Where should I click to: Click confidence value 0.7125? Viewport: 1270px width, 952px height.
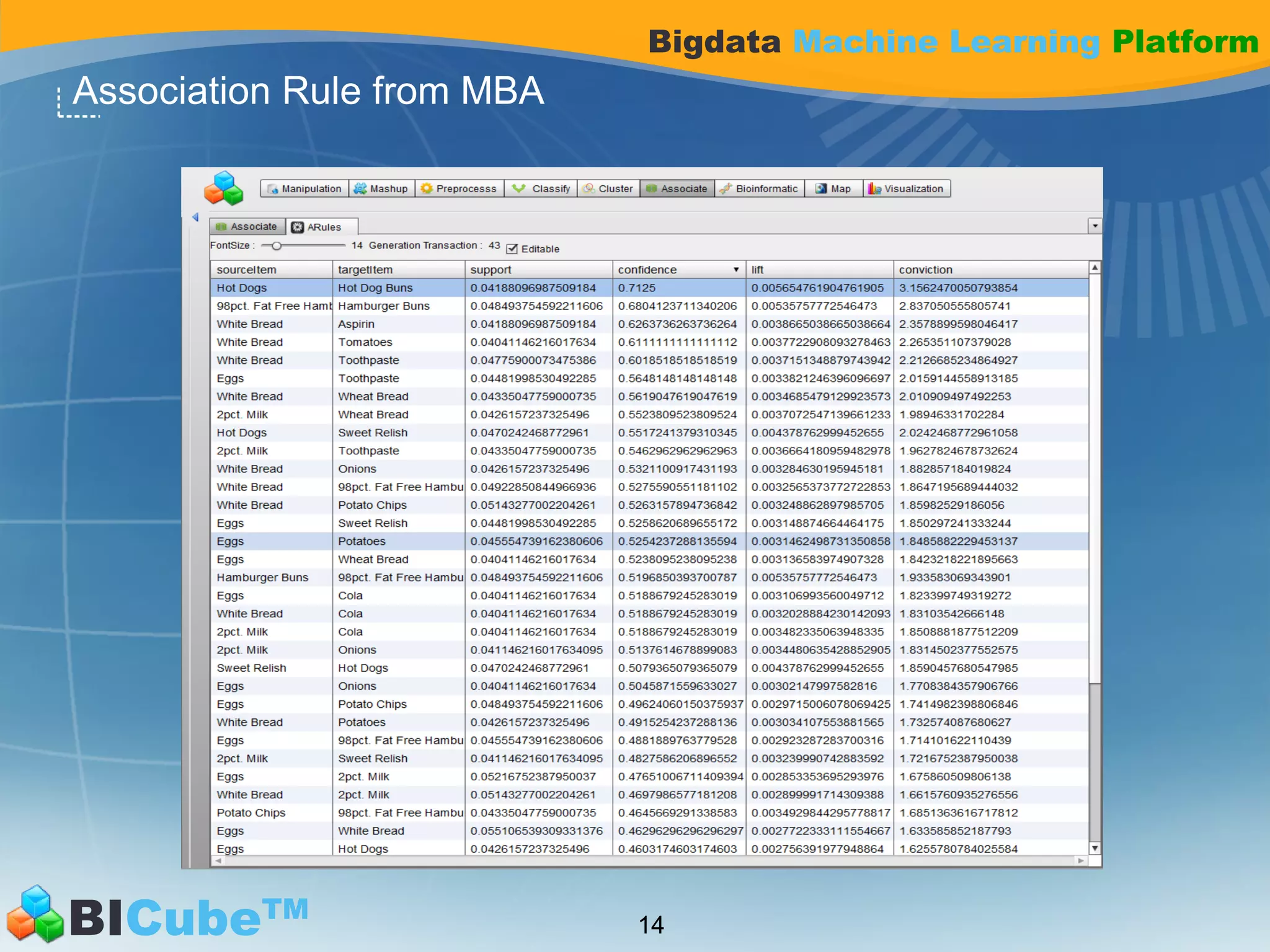pyautogui.click(x=678, y=288)
